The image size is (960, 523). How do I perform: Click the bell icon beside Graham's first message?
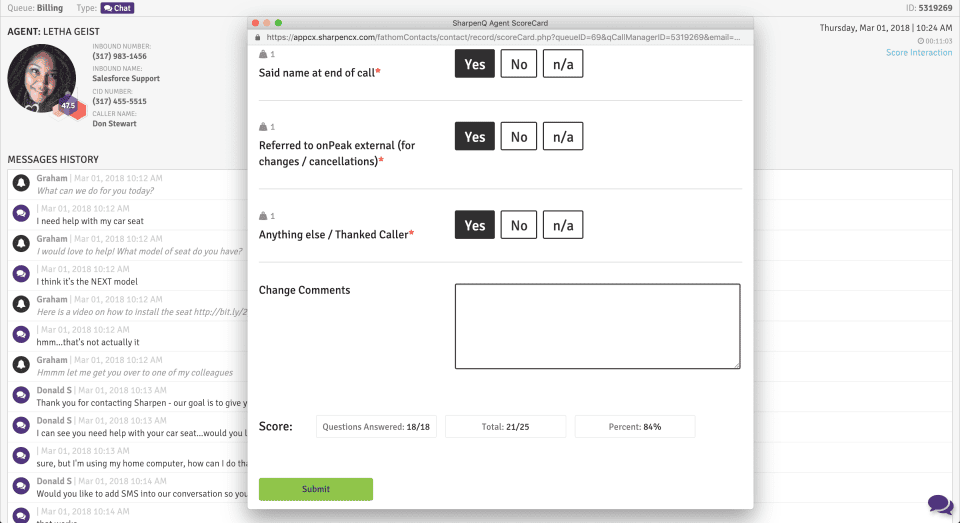(21, 183)
